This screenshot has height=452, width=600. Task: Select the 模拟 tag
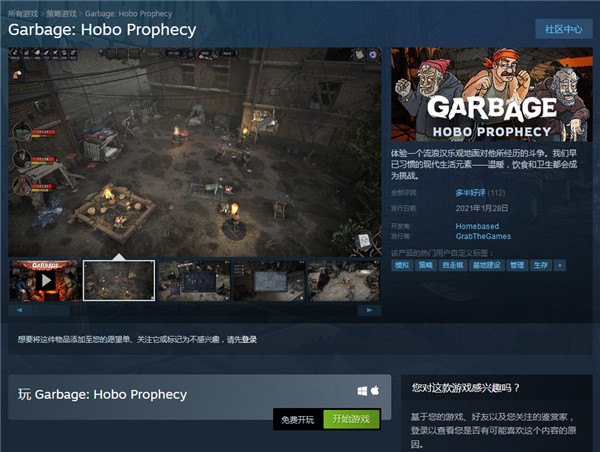[x=402, y=265]
